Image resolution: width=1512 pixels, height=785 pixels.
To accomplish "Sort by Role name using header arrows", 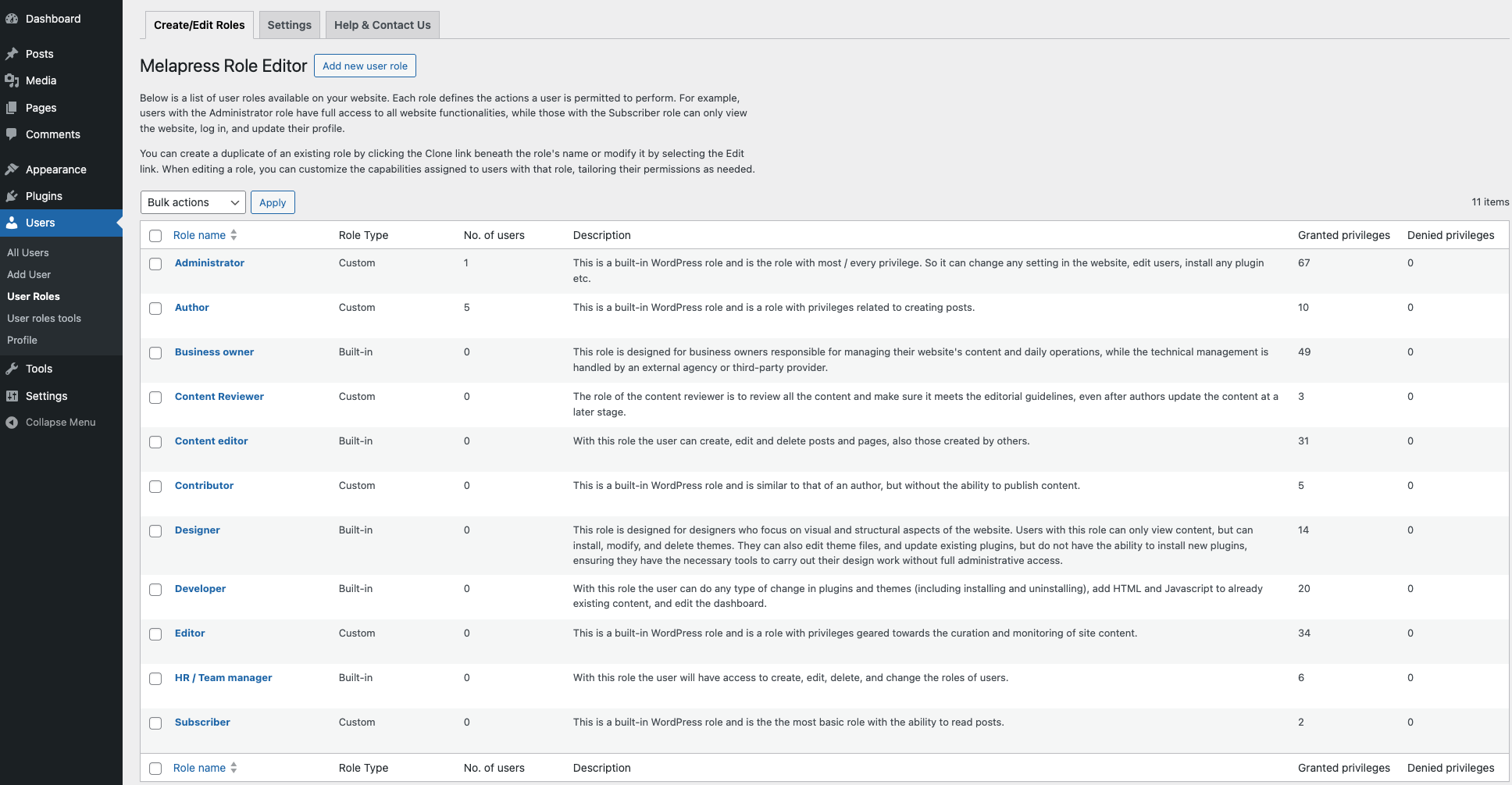I will 234,235.
